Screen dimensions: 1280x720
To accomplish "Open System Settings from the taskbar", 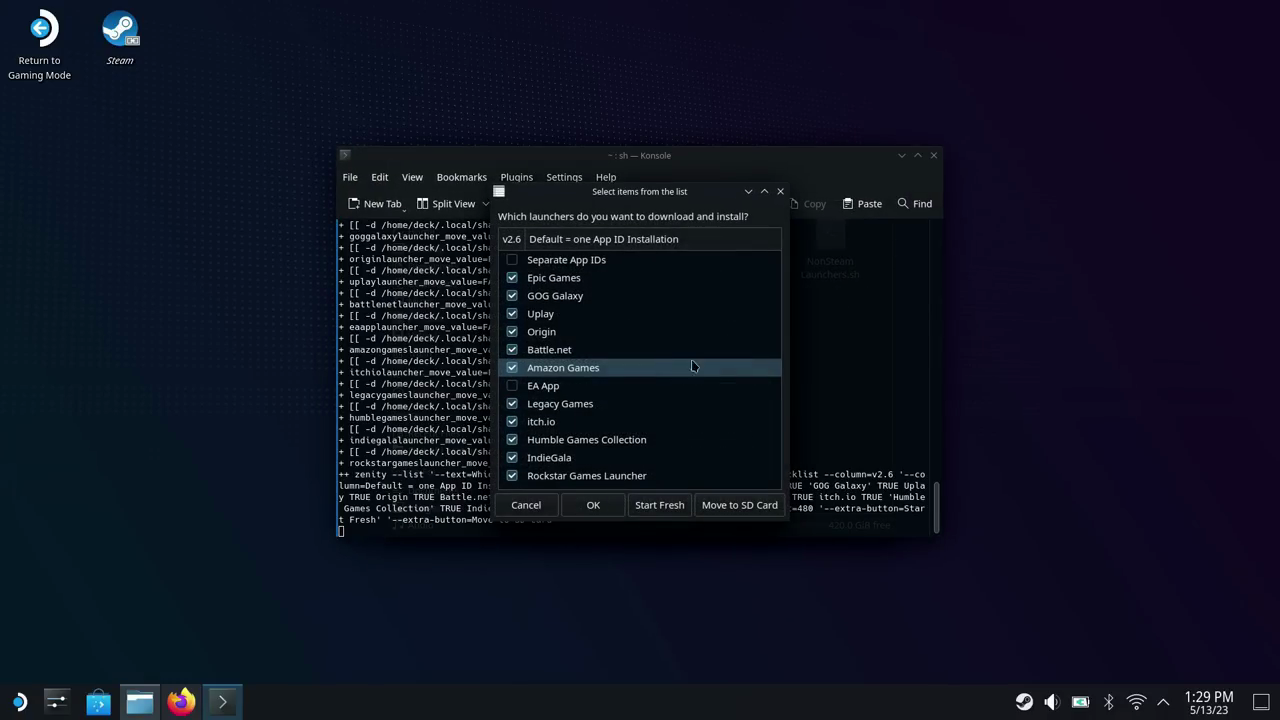I will pyautogui.click(x=56, y=702).
